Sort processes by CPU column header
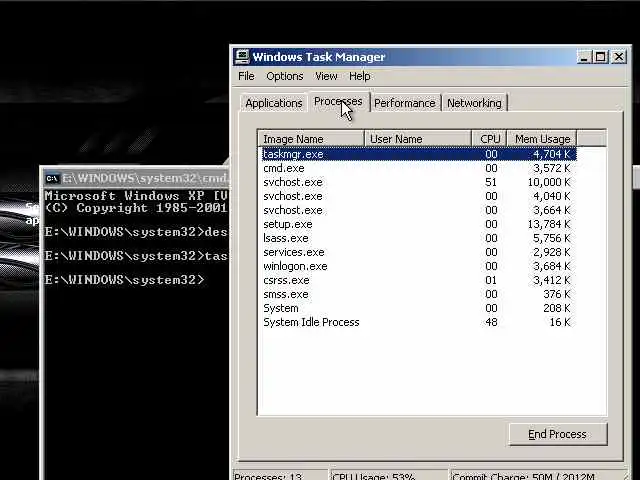Image resolution: width=640 pixels, height=480 pixels. click(x=489, y=139)
